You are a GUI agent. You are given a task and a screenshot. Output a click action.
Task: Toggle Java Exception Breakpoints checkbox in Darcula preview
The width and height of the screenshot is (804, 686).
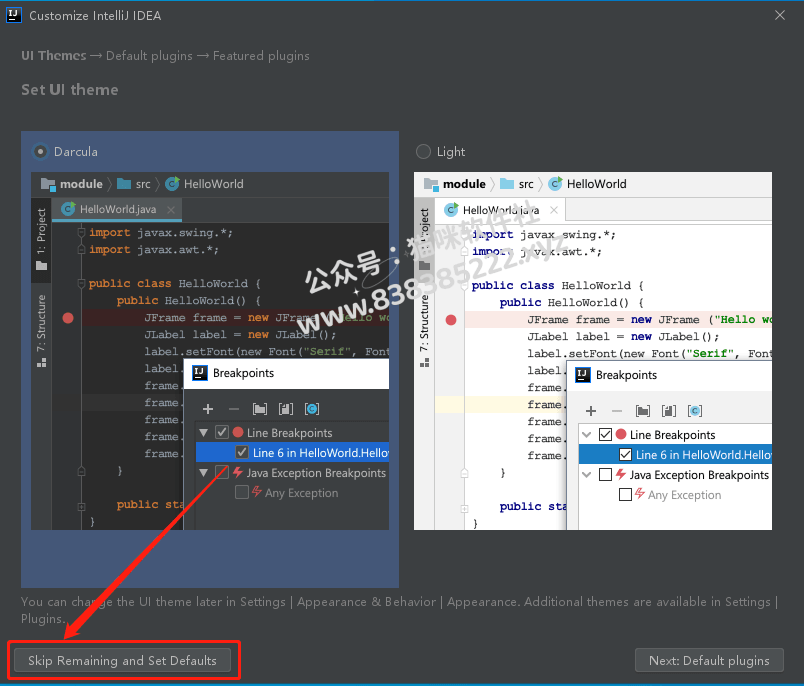coord(222,472)
